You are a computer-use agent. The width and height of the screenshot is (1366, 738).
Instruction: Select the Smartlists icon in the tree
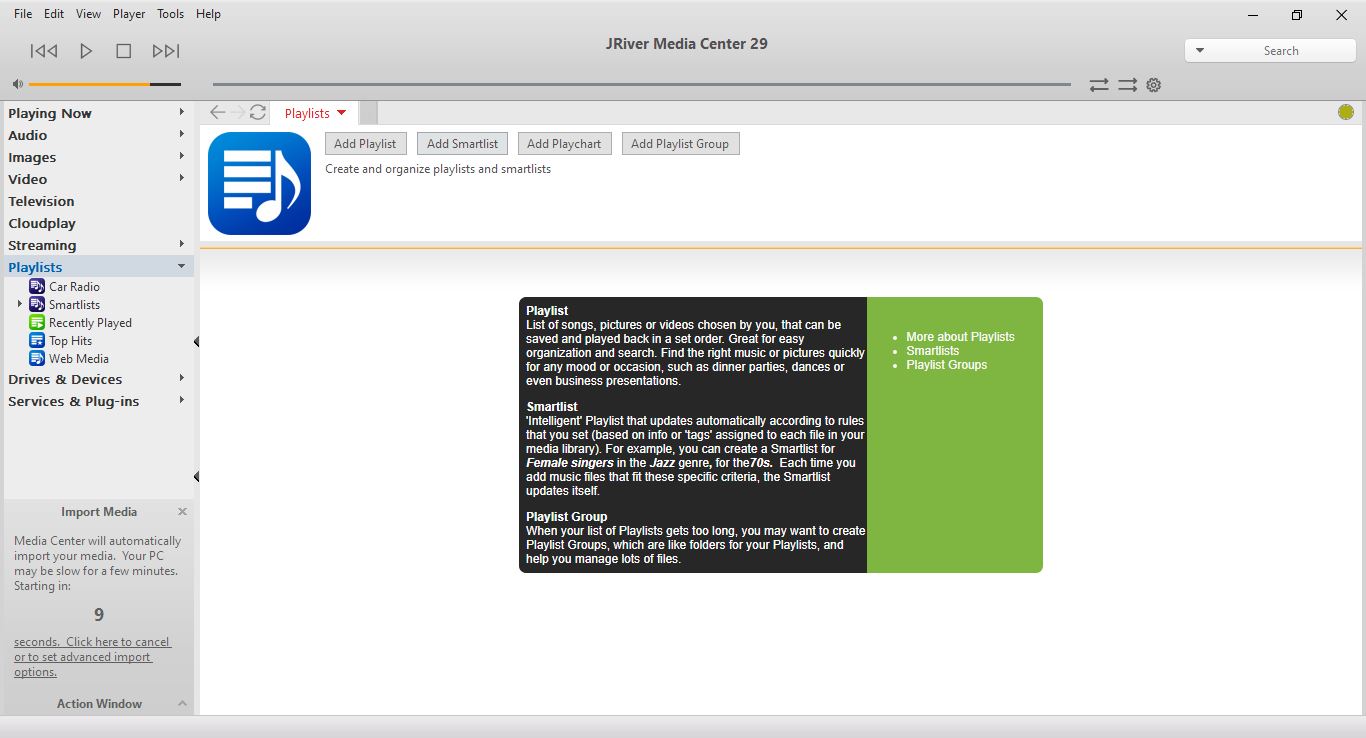[x=37, y=304]
